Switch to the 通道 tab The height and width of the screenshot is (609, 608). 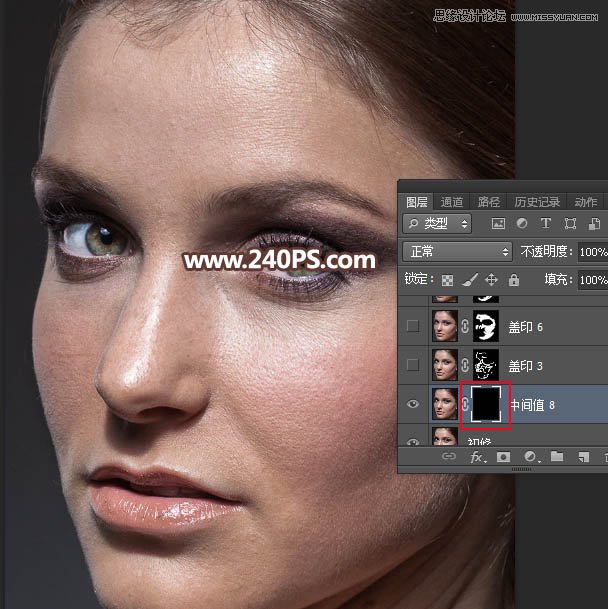coord(452,201)
